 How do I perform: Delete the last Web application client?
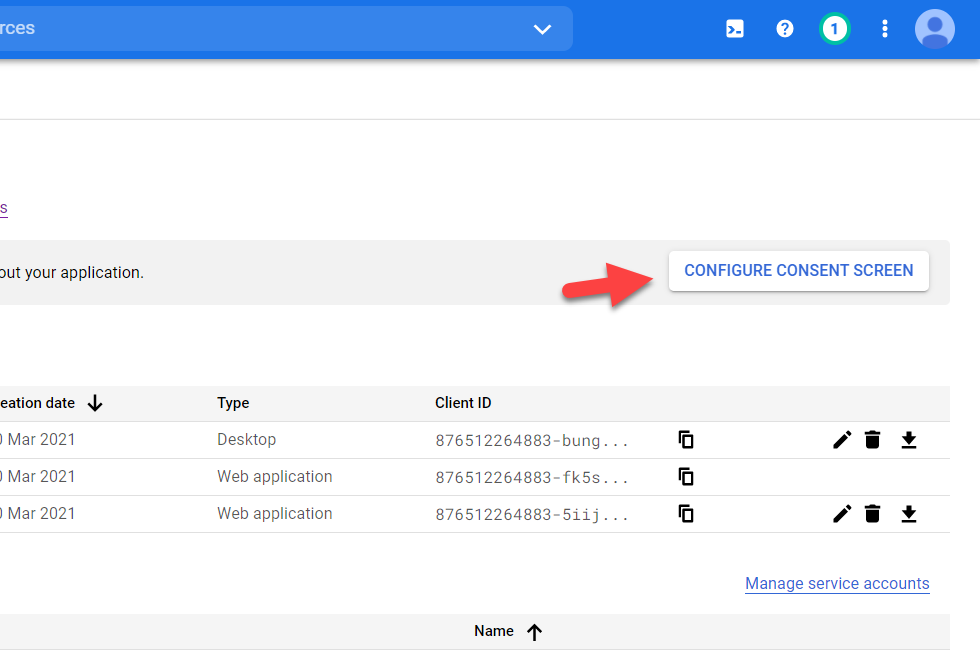pos(873,514)
